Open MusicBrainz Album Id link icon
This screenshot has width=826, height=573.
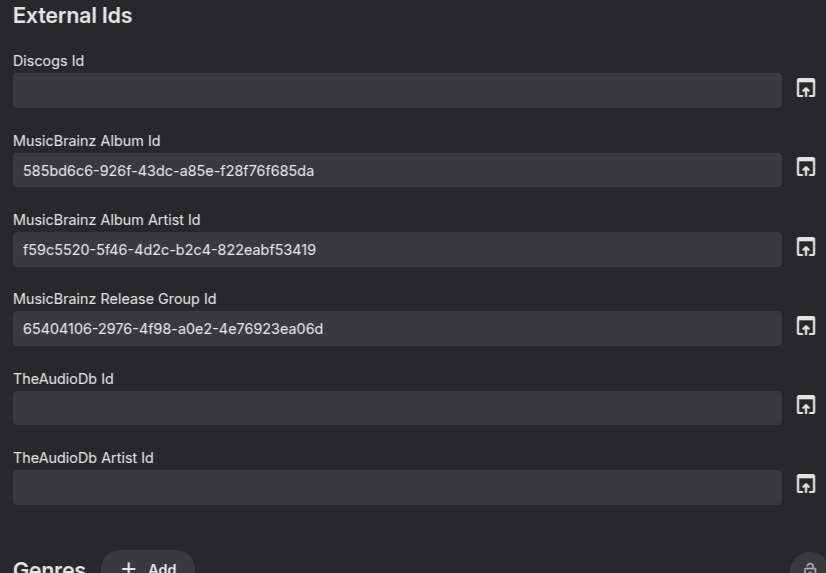(805, 168)
